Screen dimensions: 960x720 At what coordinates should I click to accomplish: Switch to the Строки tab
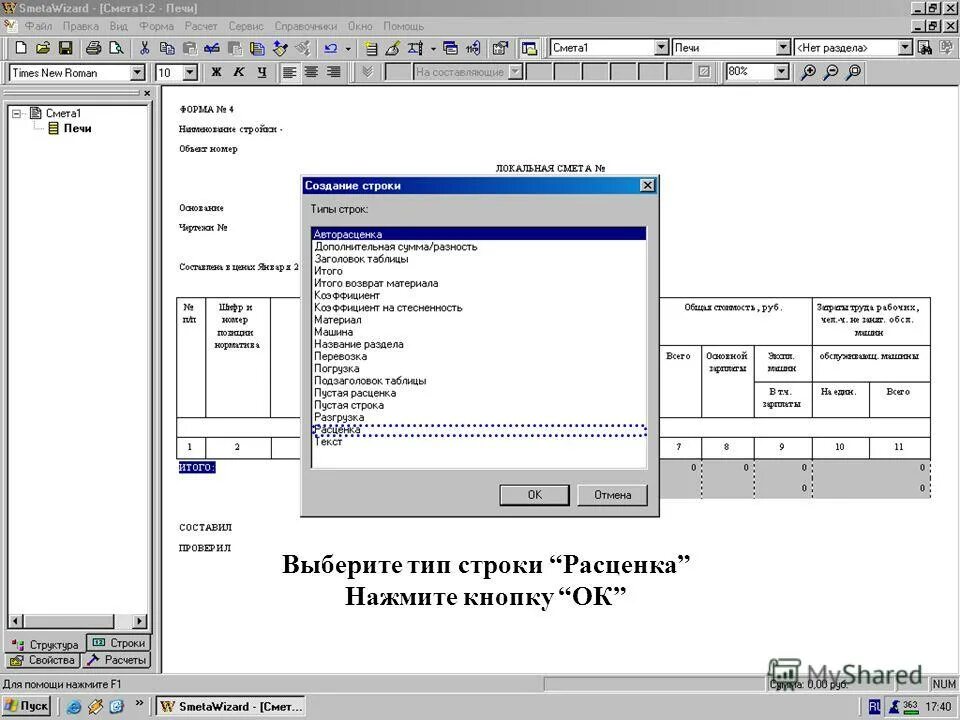tap(119, 643)
